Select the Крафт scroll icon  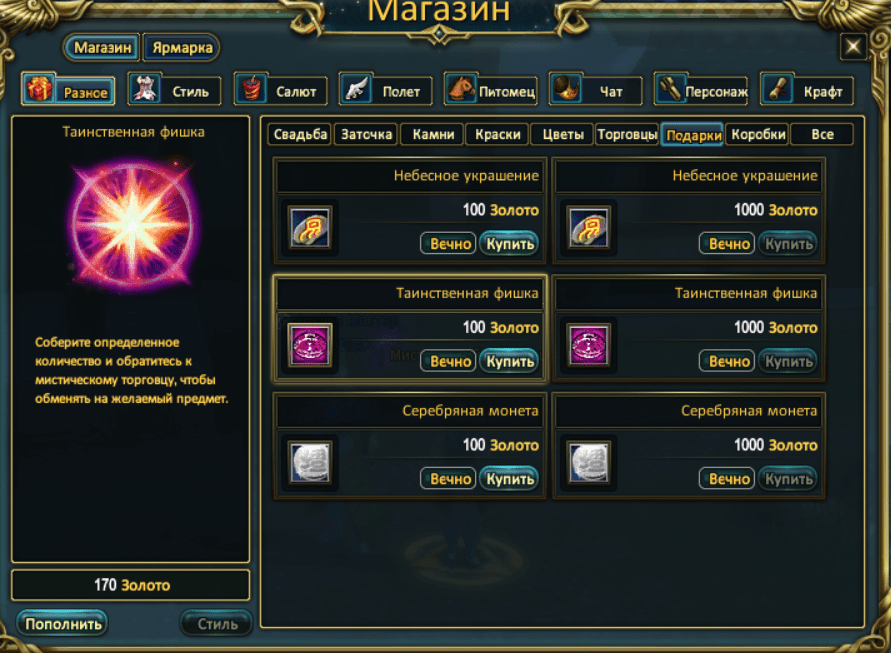pos(776,89)
